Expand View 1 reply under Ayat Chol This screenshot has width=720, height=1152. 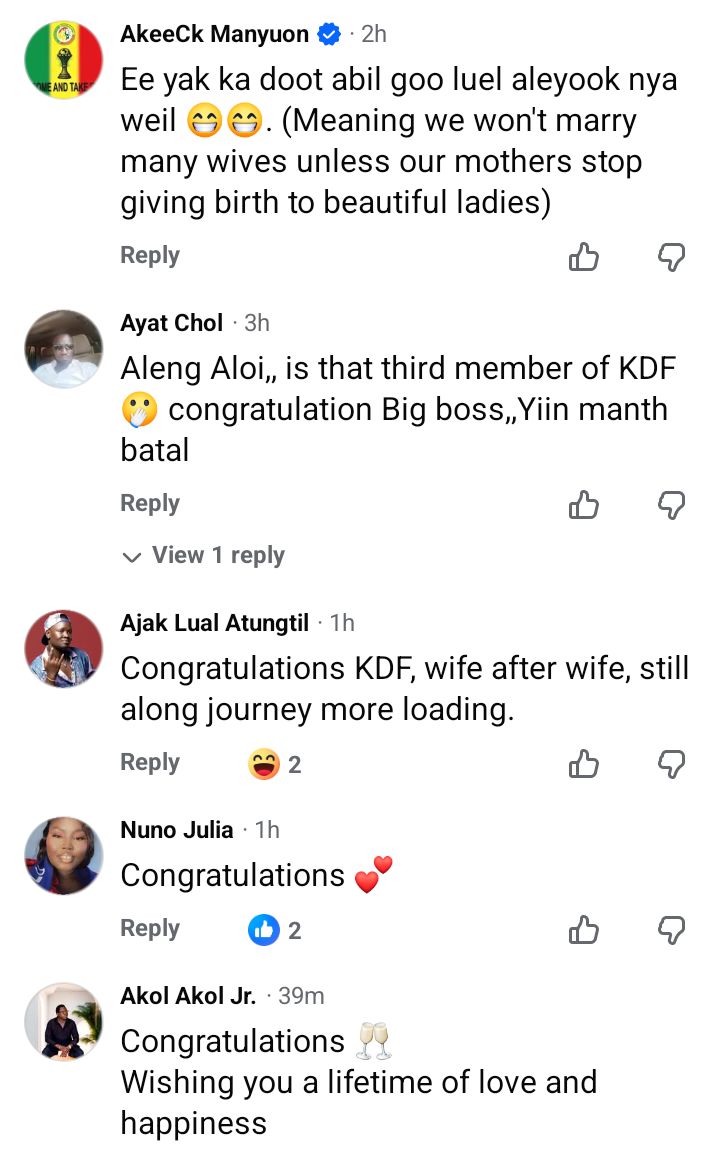pos(204,556)
